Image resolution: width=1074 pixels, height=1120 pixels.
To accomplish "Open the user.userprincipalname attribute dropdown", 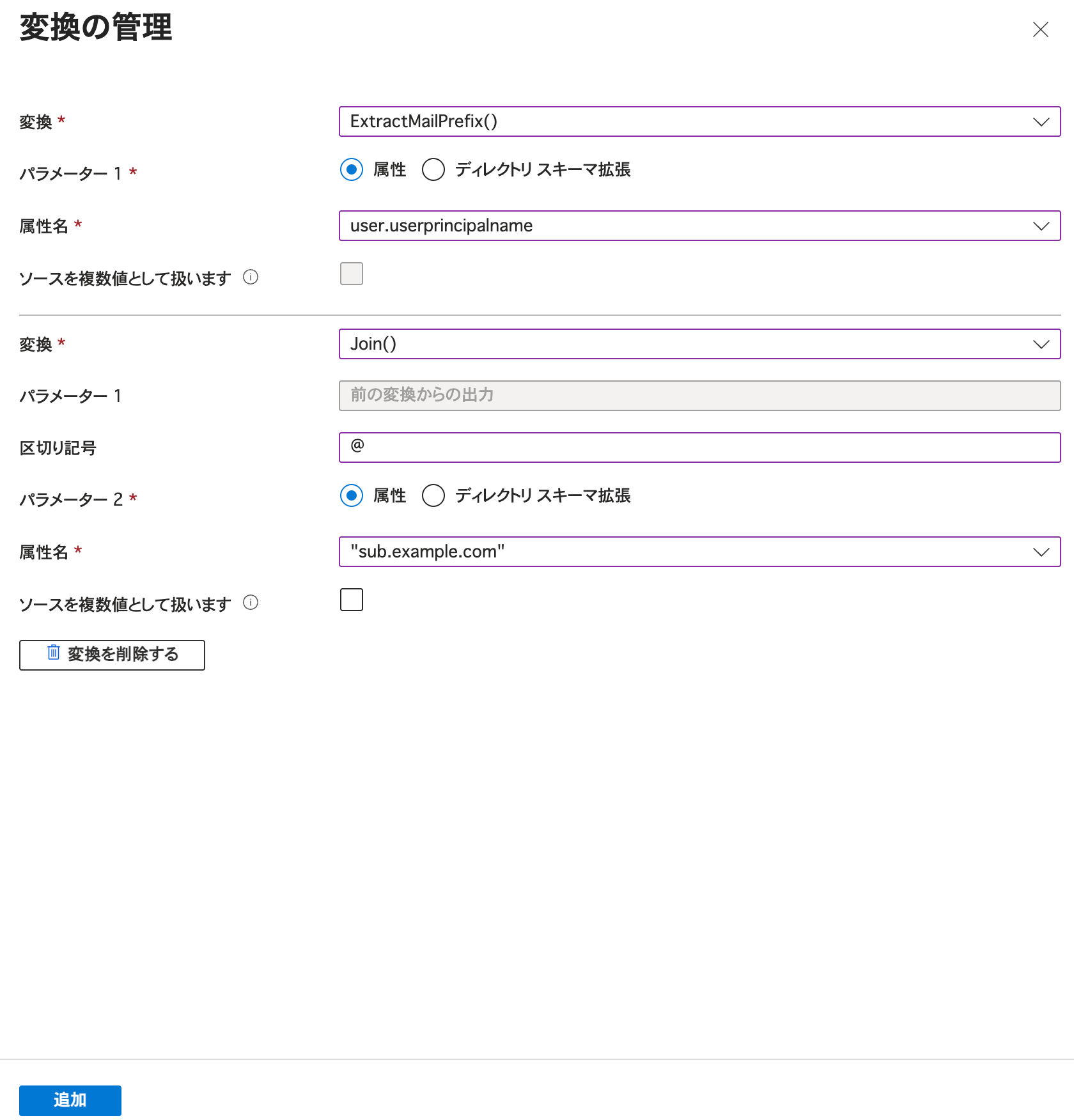I will [x=699, y=225].
